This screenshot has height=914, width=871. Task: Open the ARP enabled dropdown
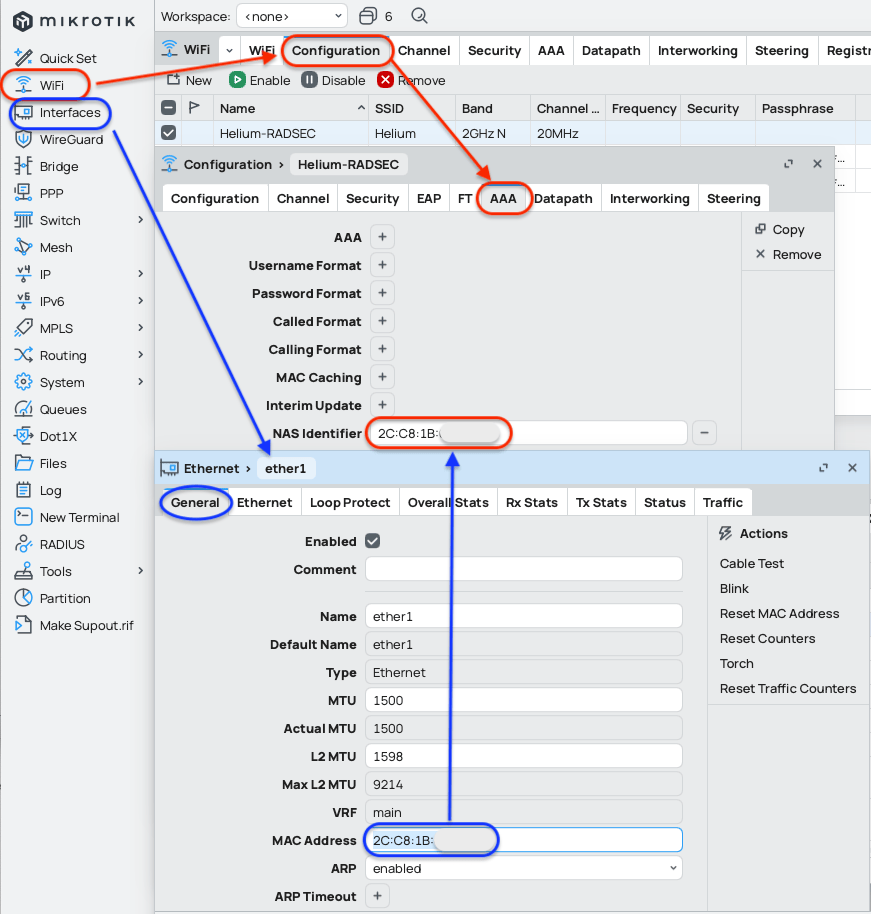coord(523,869)
